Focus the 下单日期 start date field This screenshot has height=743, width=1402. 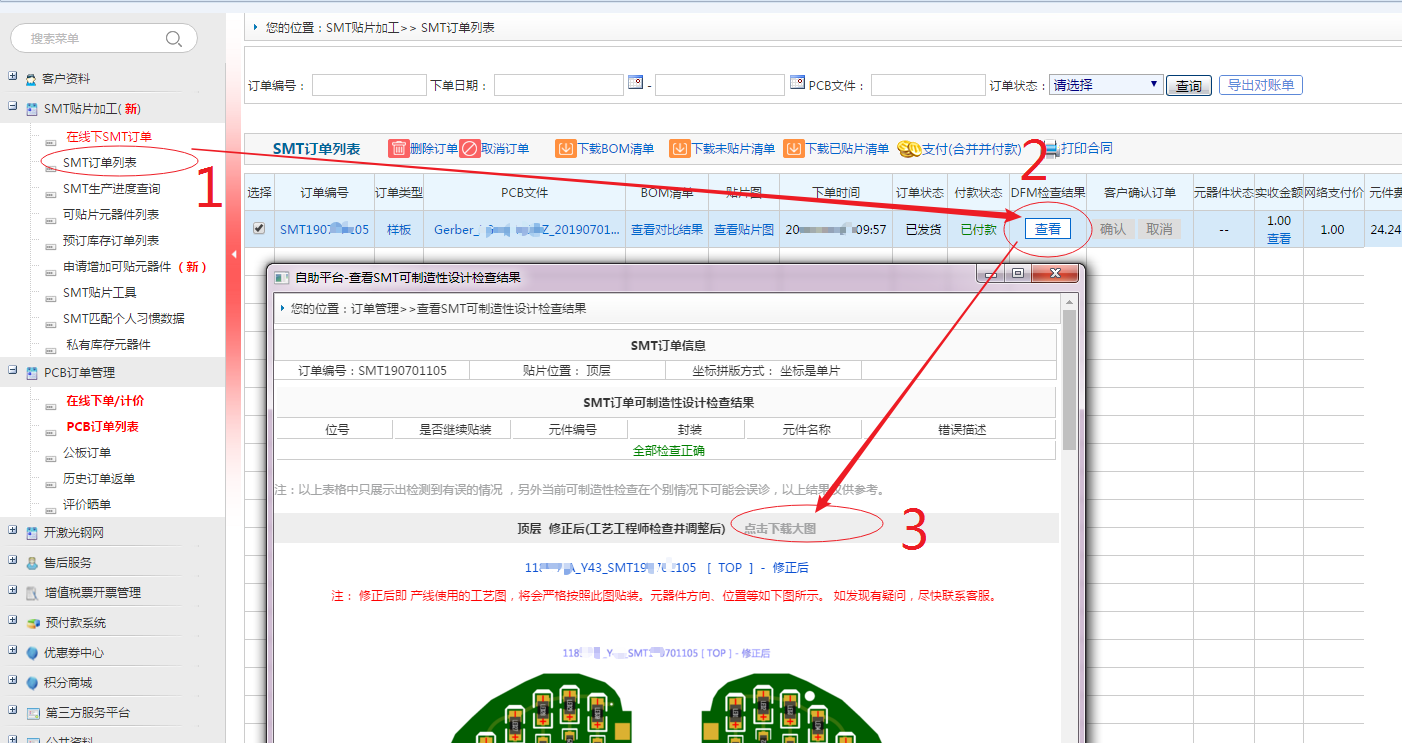pos(559,85)
